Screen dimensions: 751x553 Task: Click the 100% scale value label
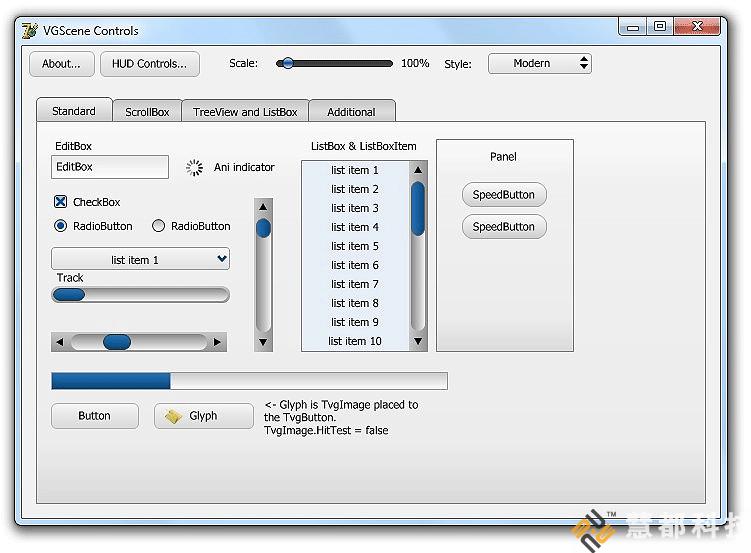point(415,63)
